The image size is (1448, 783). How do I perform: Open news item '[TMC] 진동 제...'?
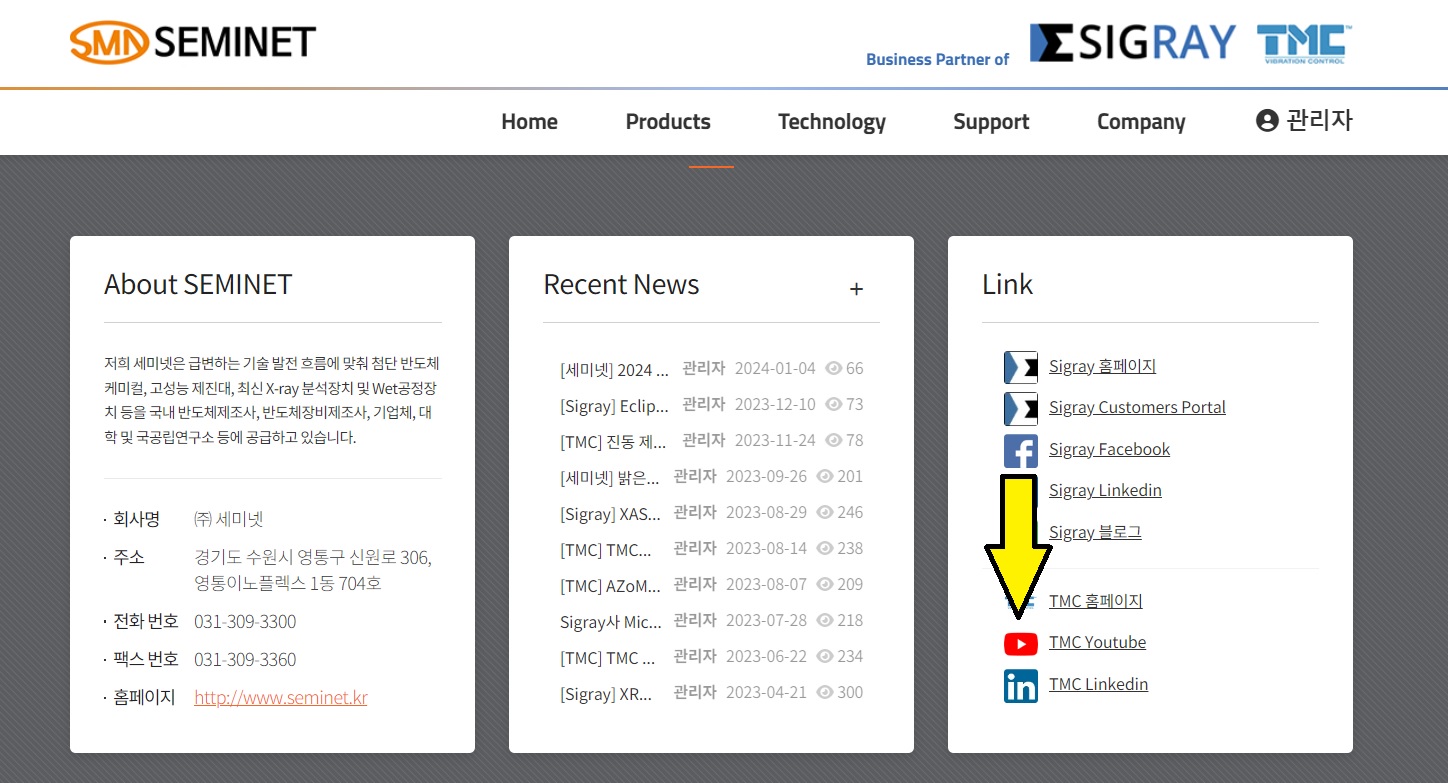[614, 441]
